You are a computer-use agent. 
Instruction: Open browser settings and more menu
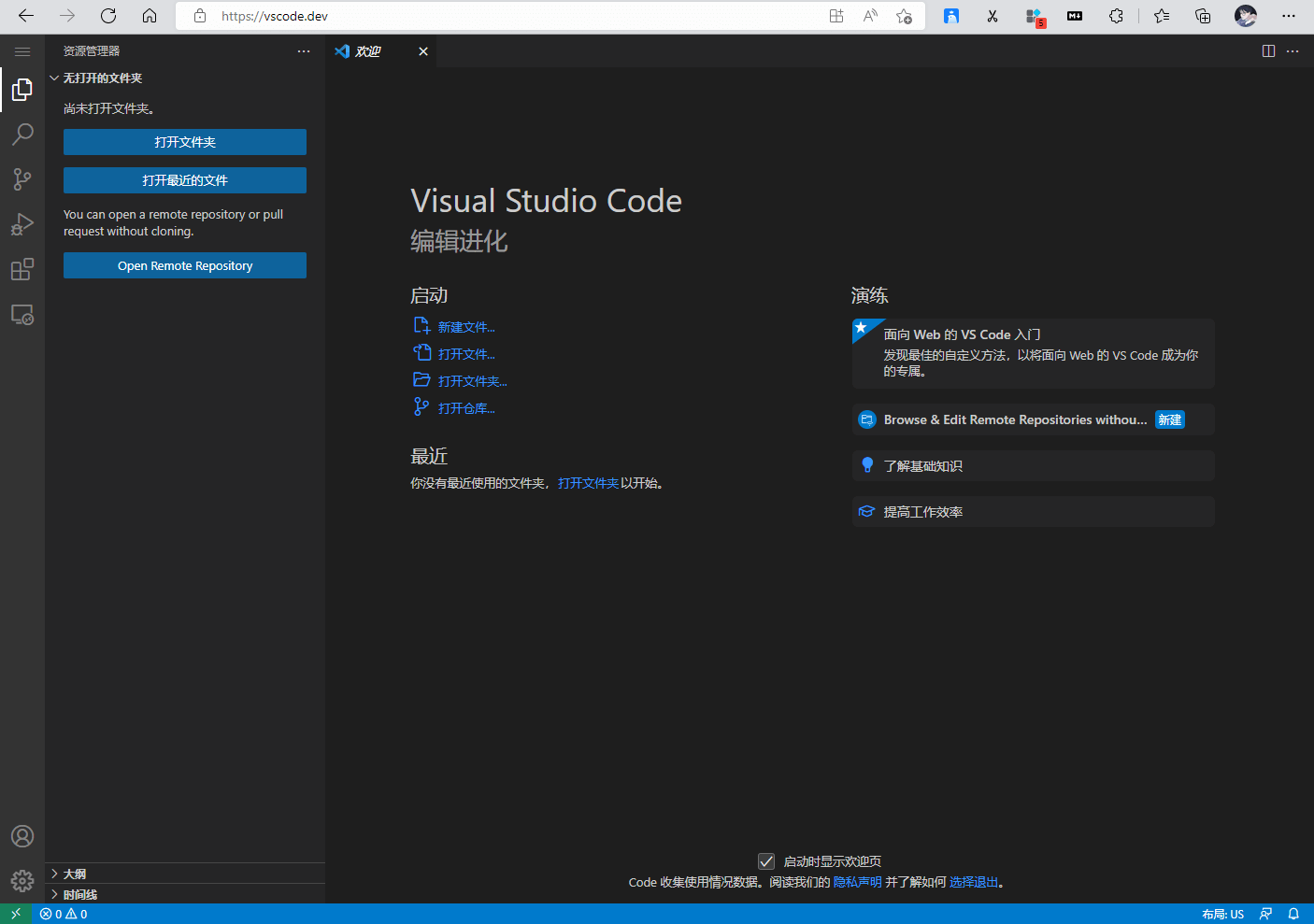pyautogui.click(x=1289, y=16)
